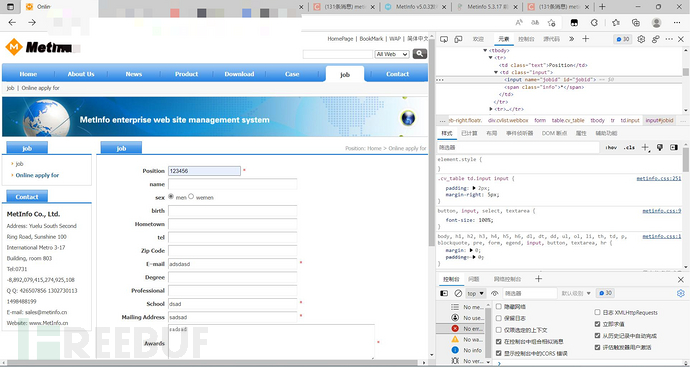Enable the 保留日志 checkbox
Screen dimensions: 690x367
(x=499, y=318)
